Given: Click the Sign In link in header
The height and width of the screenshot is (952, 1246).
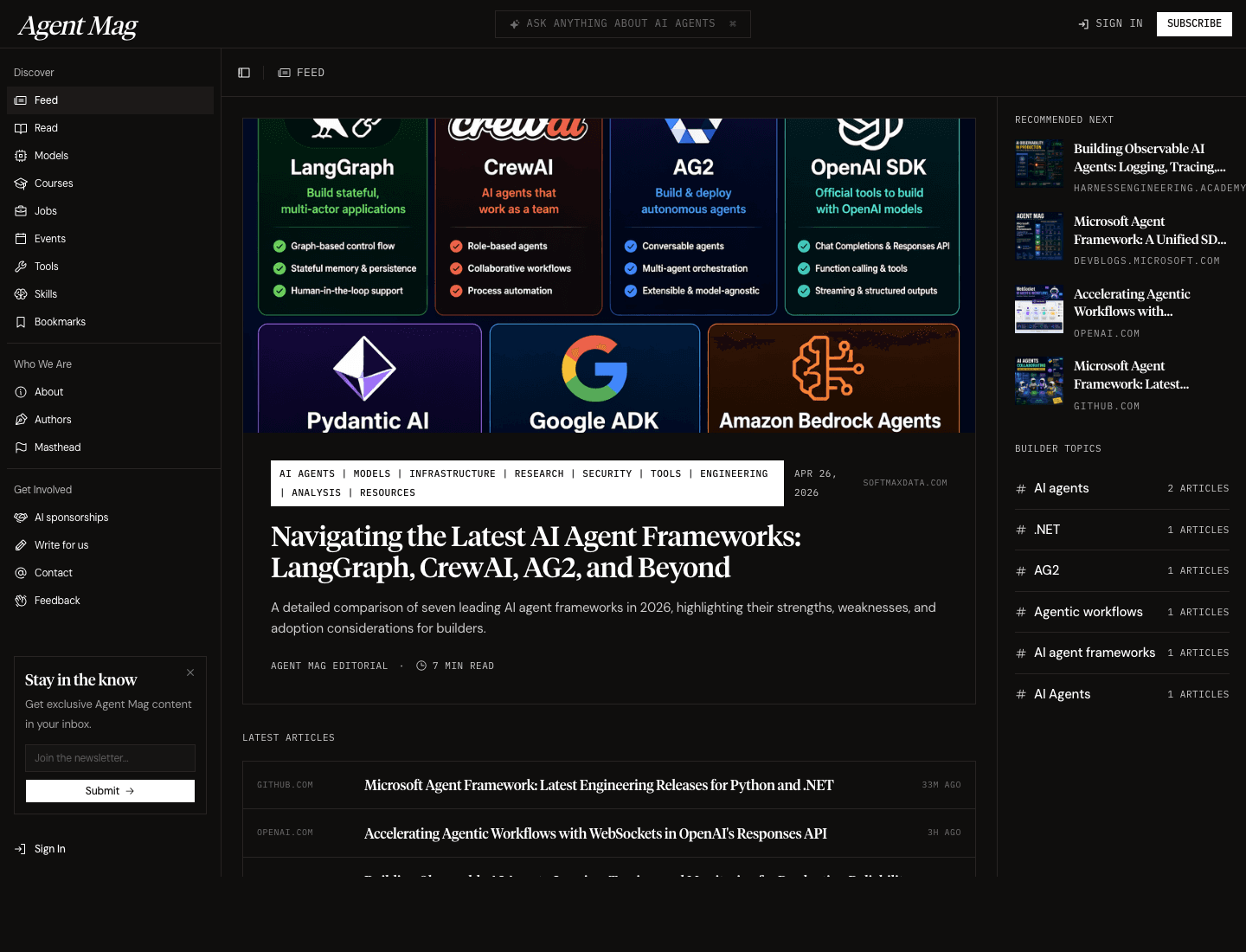Looking at the screenshot, I should [1110, 24].
